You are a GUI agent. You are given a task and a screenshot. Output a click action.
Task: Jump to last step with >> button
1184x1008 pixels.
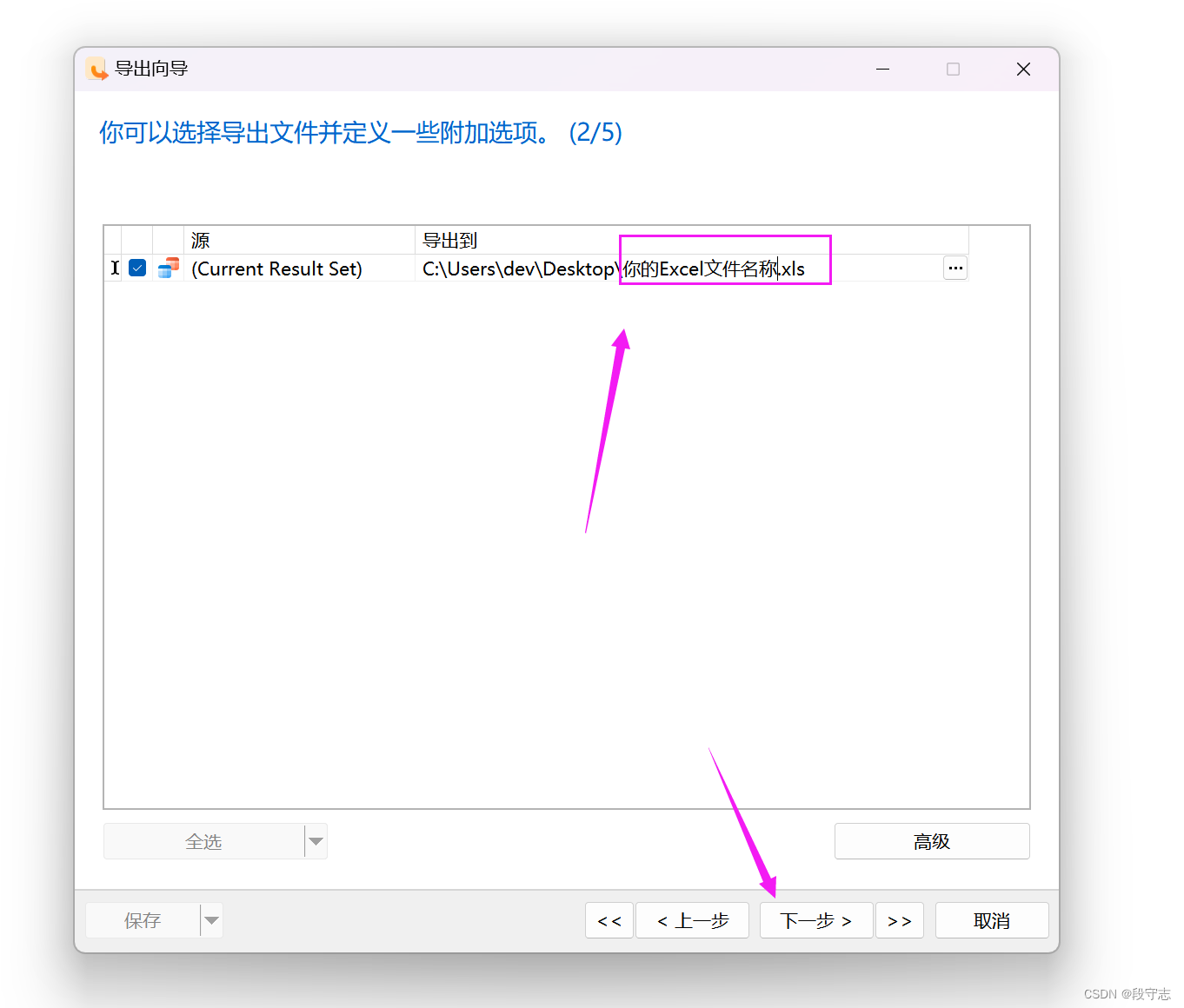pos(900,920)
